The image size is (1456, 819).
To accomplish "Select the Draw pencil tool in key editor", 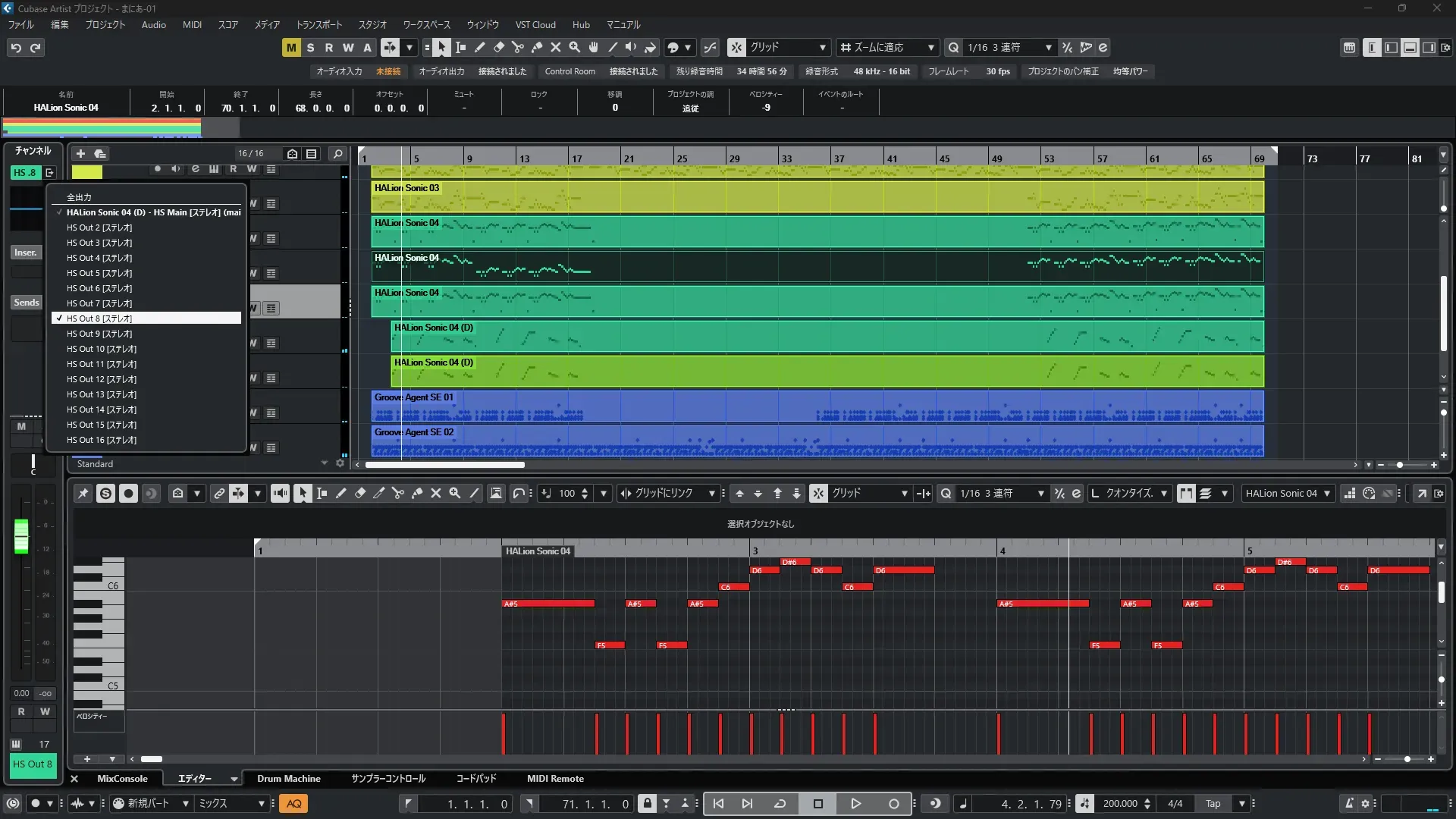I will pyautogui.click(x=341, y=494).
